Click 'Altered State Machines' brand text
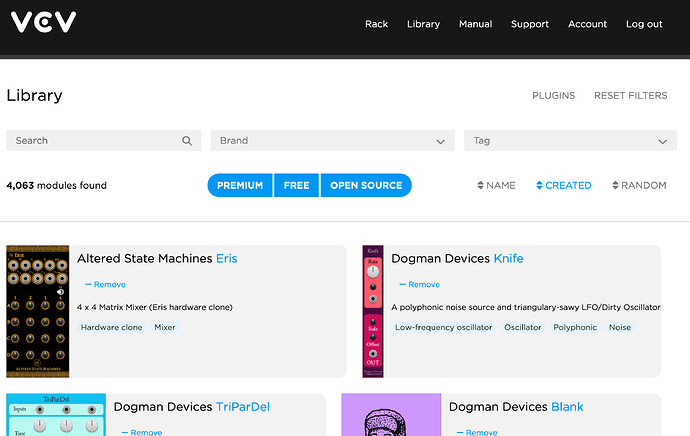690x436 pixels. point(145,258)
